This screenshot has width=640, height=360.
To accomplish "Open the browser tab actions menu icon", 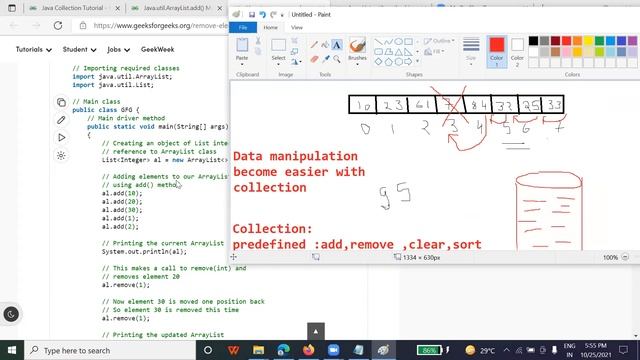I will (12, 8).
